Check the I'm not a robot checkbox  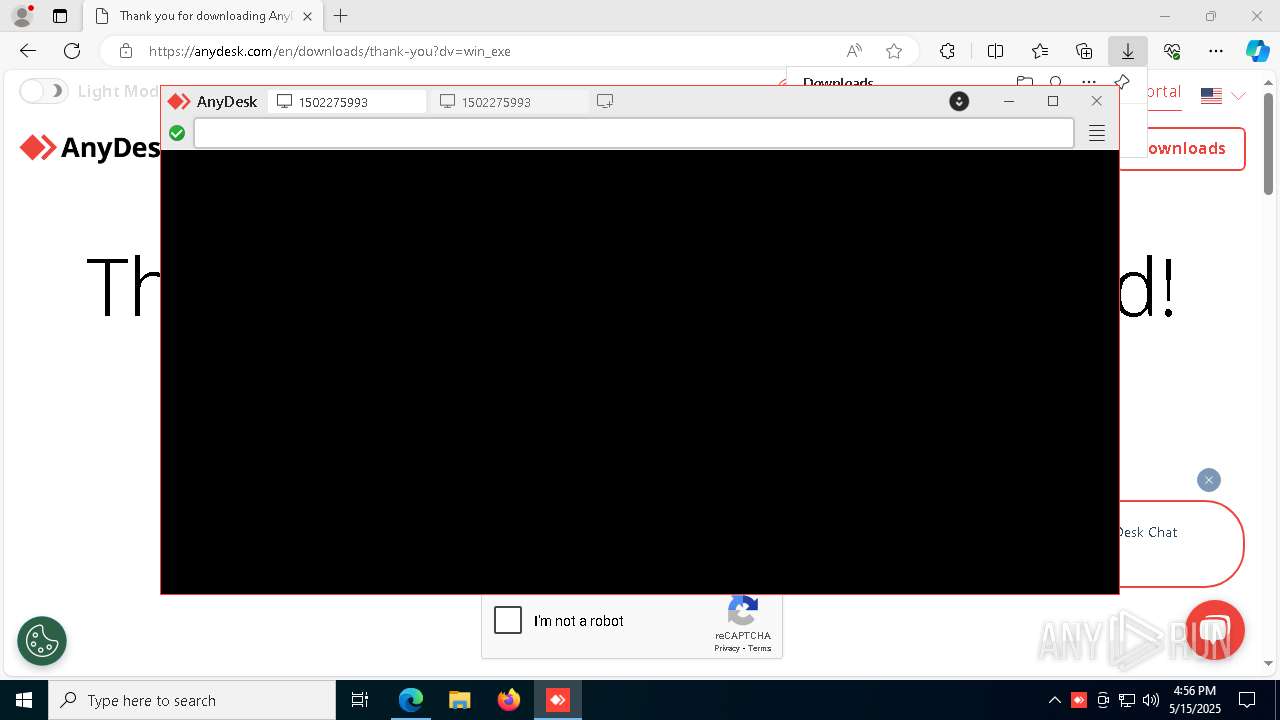[x=508, y=620]
